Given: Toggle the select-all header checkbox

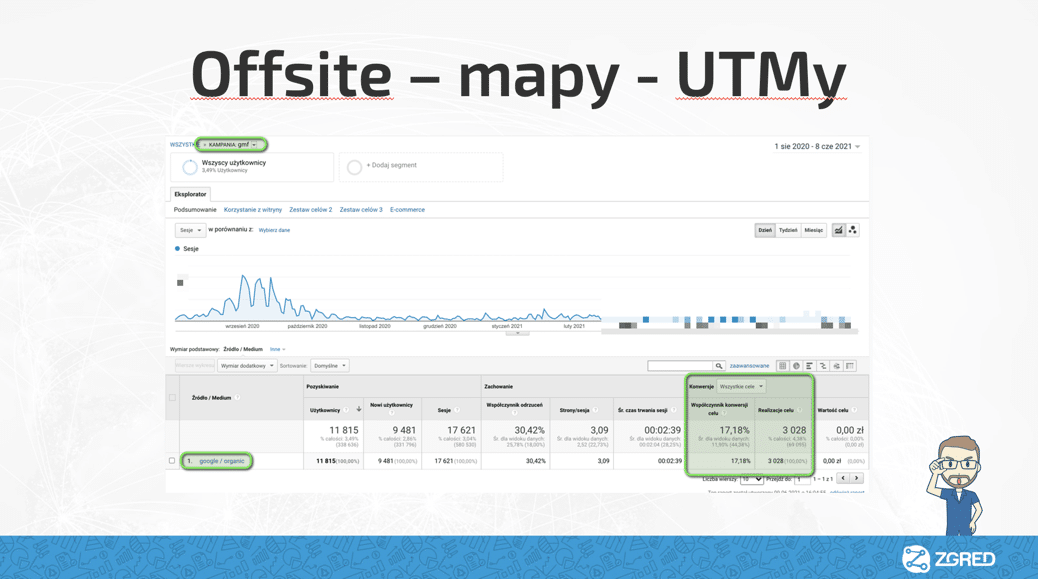Looking at the screenshot, I should pos(172,398).
